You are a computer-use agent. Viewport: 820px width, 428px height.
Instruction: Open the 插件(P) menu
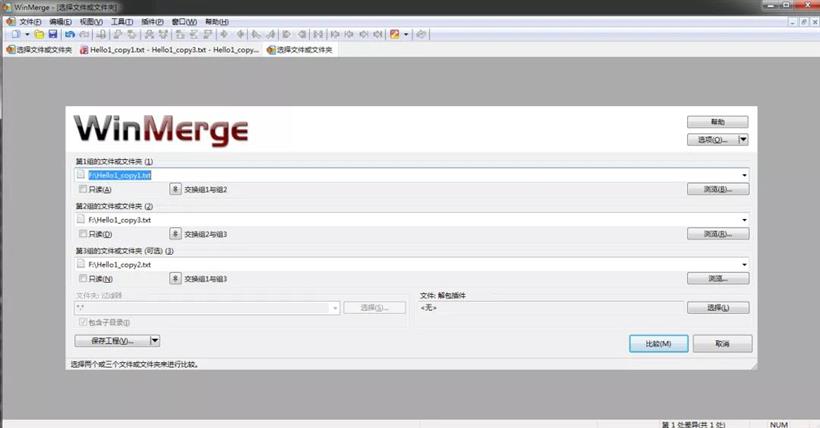(x=152, y=21)
